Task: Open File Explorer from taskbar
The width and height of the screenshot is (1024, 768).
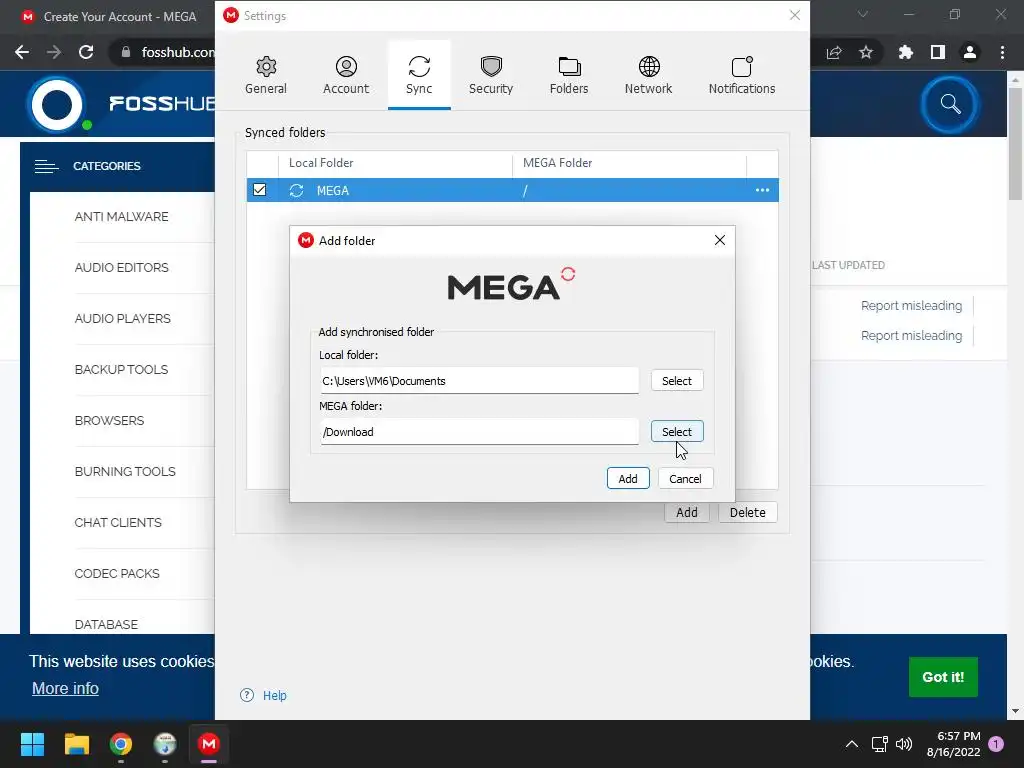Action: [x=76, y=744]
